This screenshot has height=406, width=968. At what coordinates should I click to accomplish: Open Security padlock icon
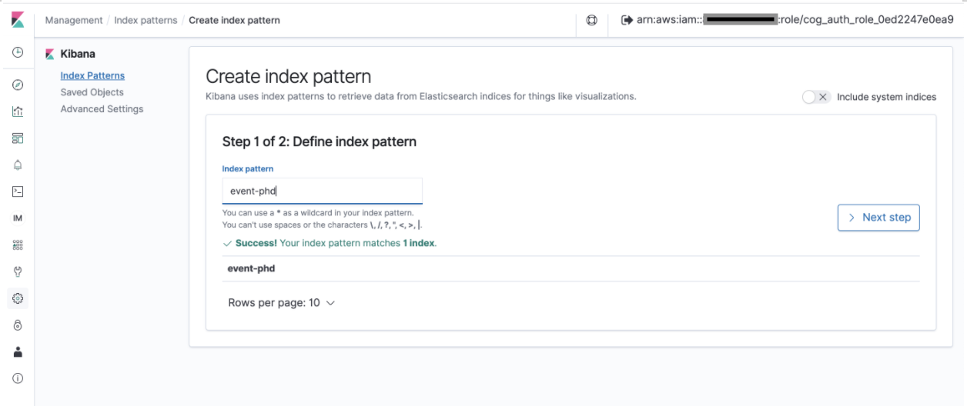[x=17, y=325]
